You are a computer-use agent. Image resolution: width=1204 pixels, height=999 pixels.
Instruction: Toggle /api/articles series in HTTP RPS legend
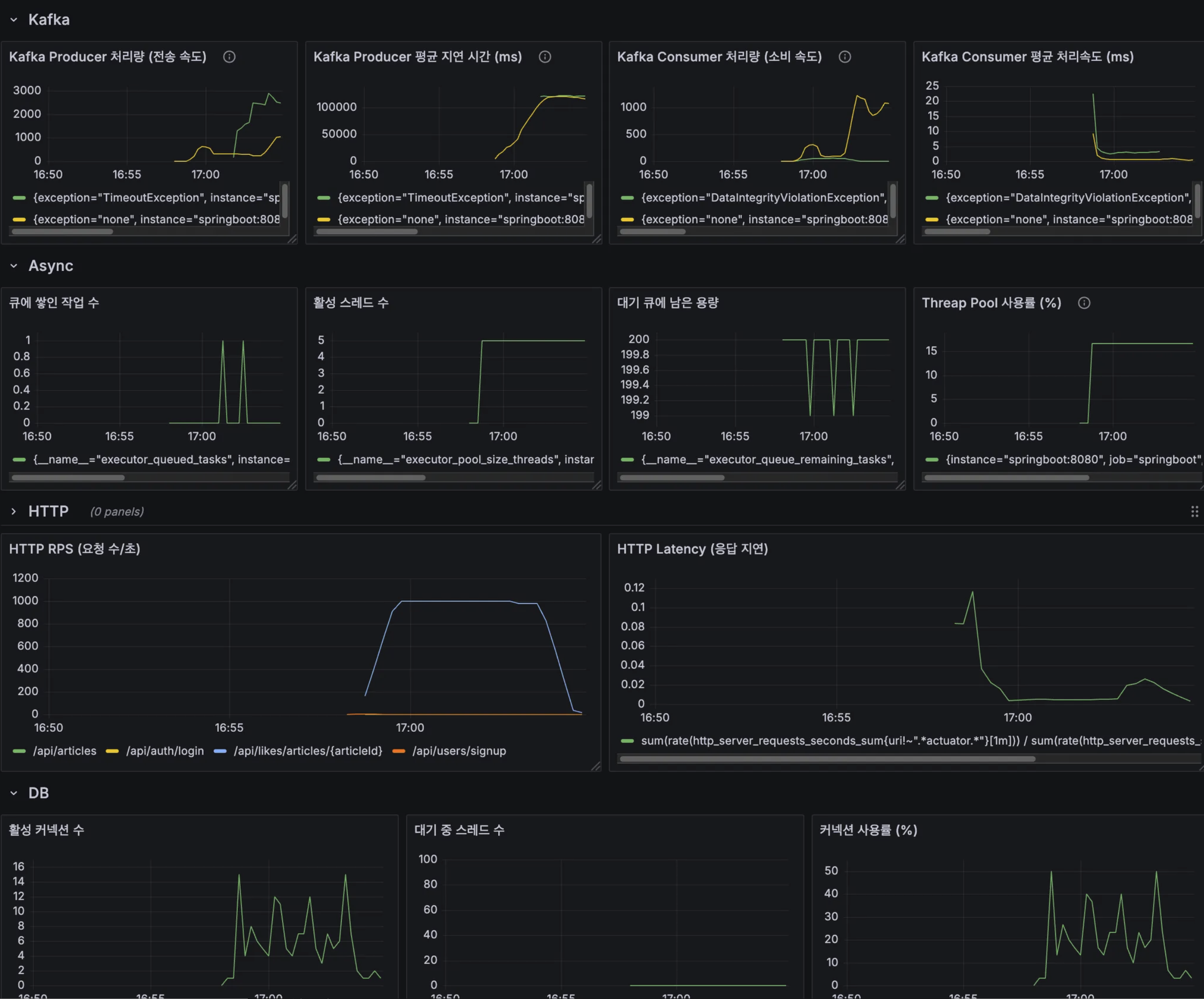(x=64, y=751)
